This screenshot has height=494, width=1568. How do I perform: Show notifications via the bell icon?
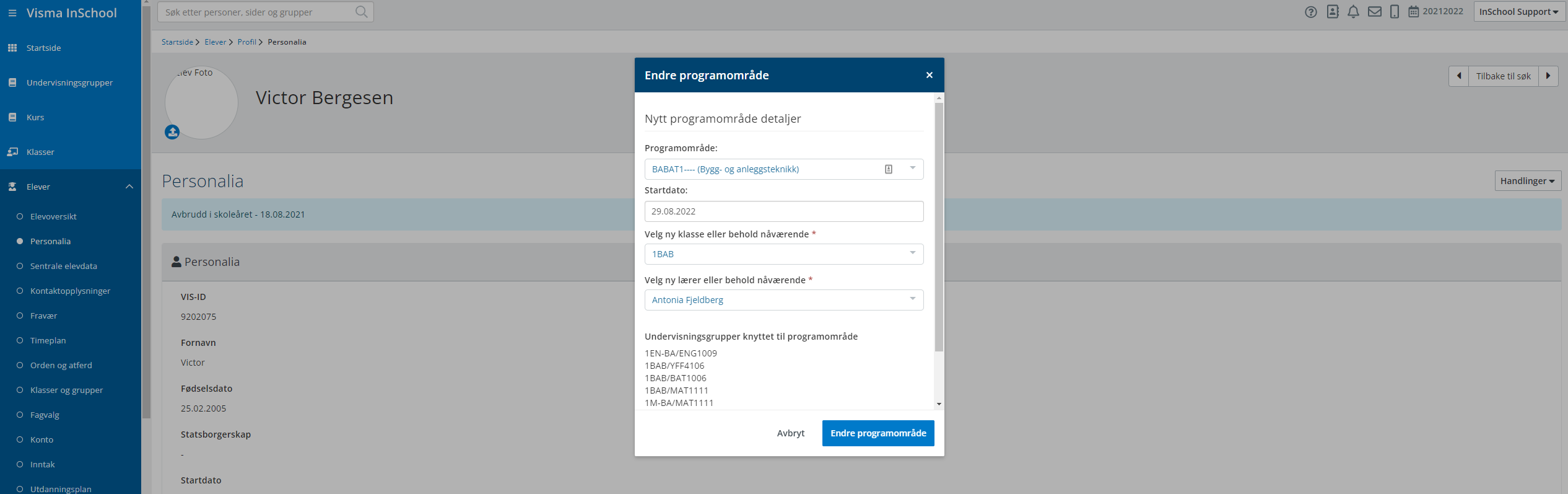pyautogui.click(x=1353, y=12)
